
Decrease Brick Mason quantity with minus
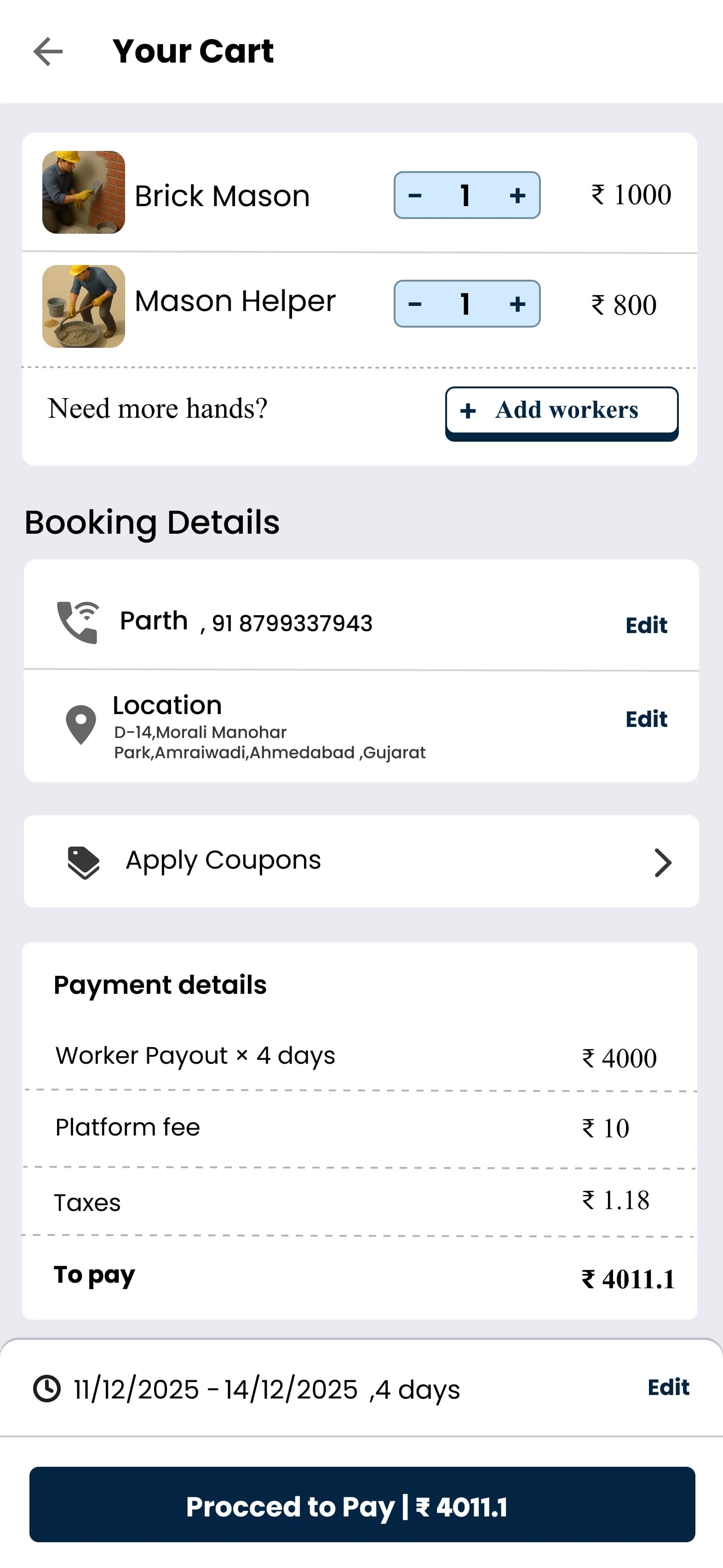415,196
